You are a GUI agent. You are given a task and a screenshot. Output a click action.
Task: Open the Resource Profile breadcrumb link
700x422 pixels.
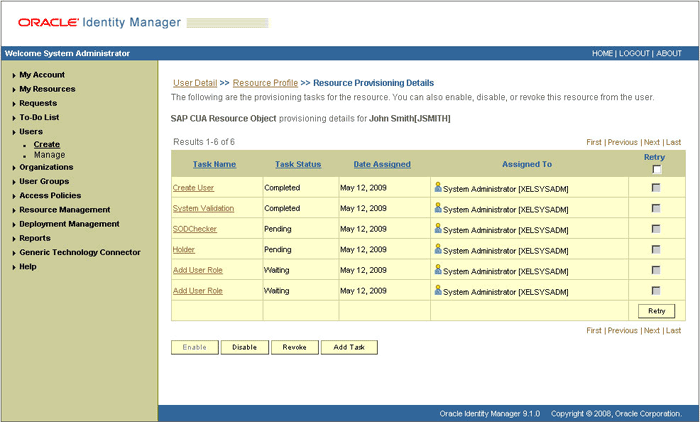coord(265,83)
